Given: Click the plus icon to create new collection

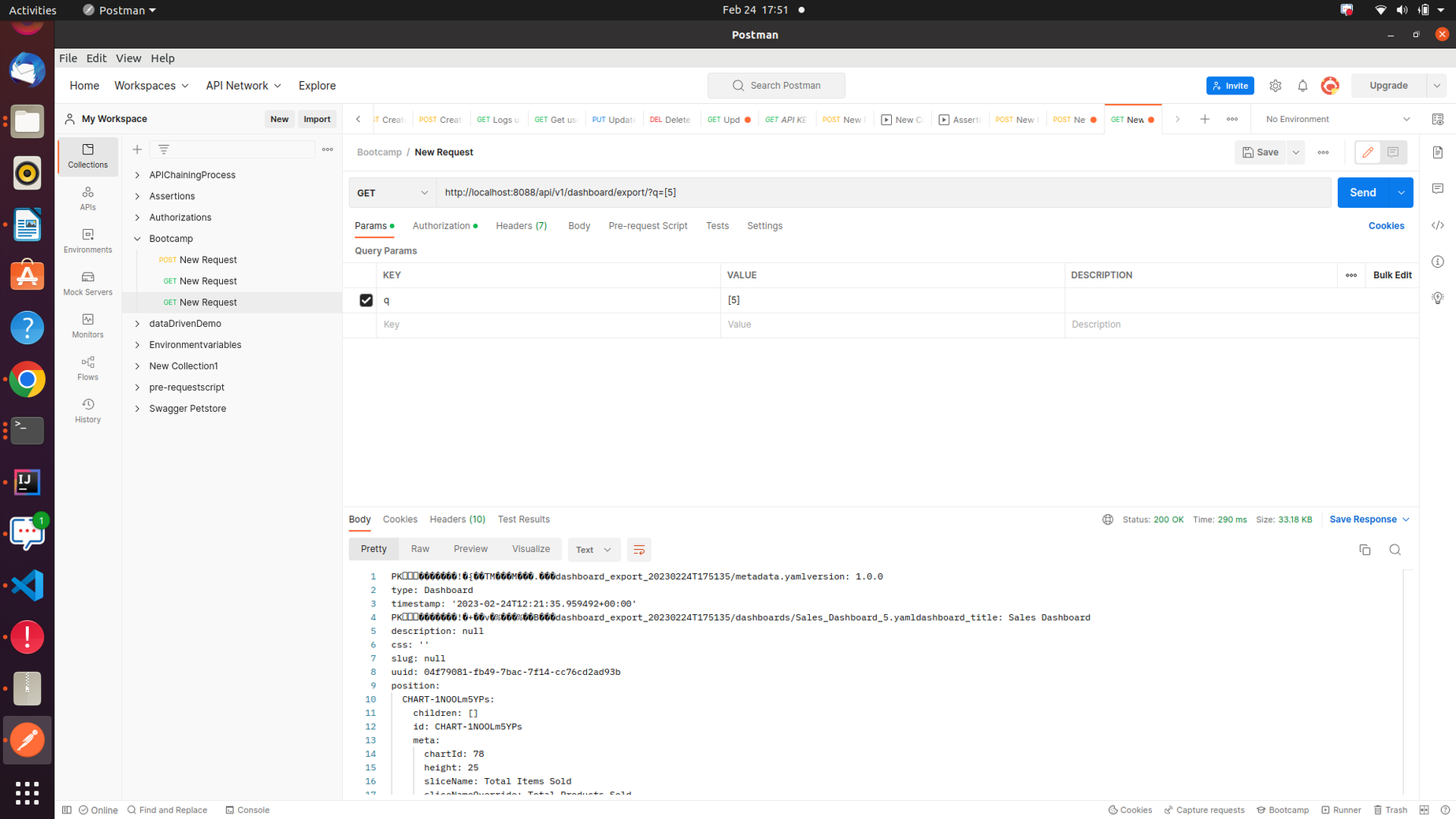Looking at the screenshot, I should pyautogui.click(x=137, y=149).
